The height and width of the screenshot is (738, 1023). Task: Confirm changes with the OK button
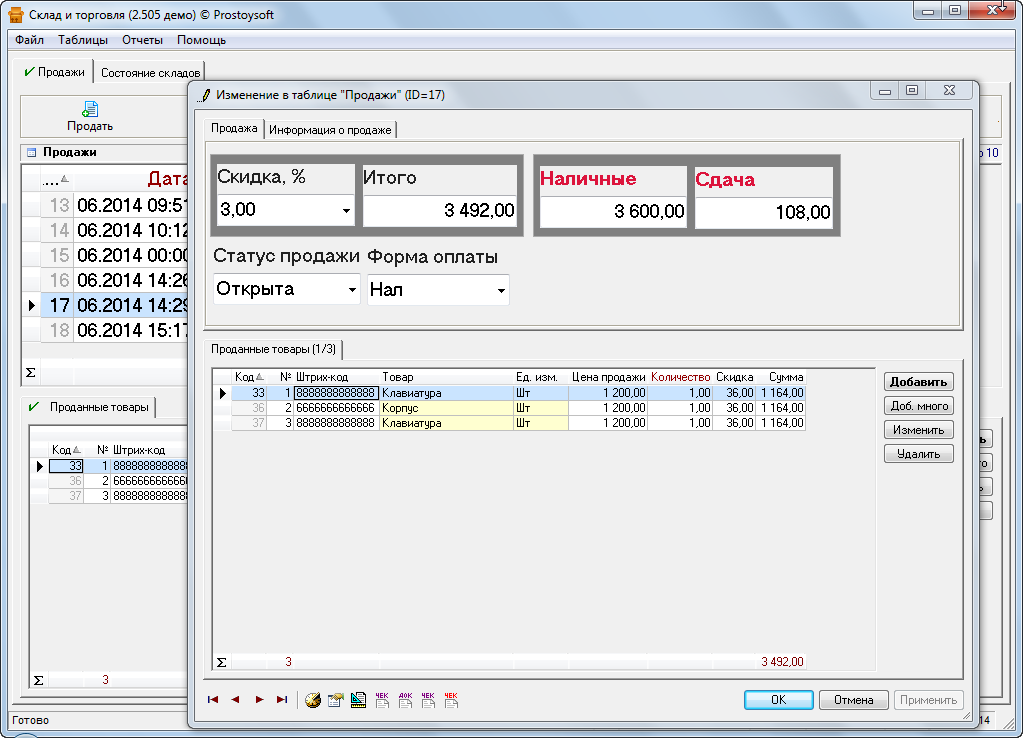(778, 700)
